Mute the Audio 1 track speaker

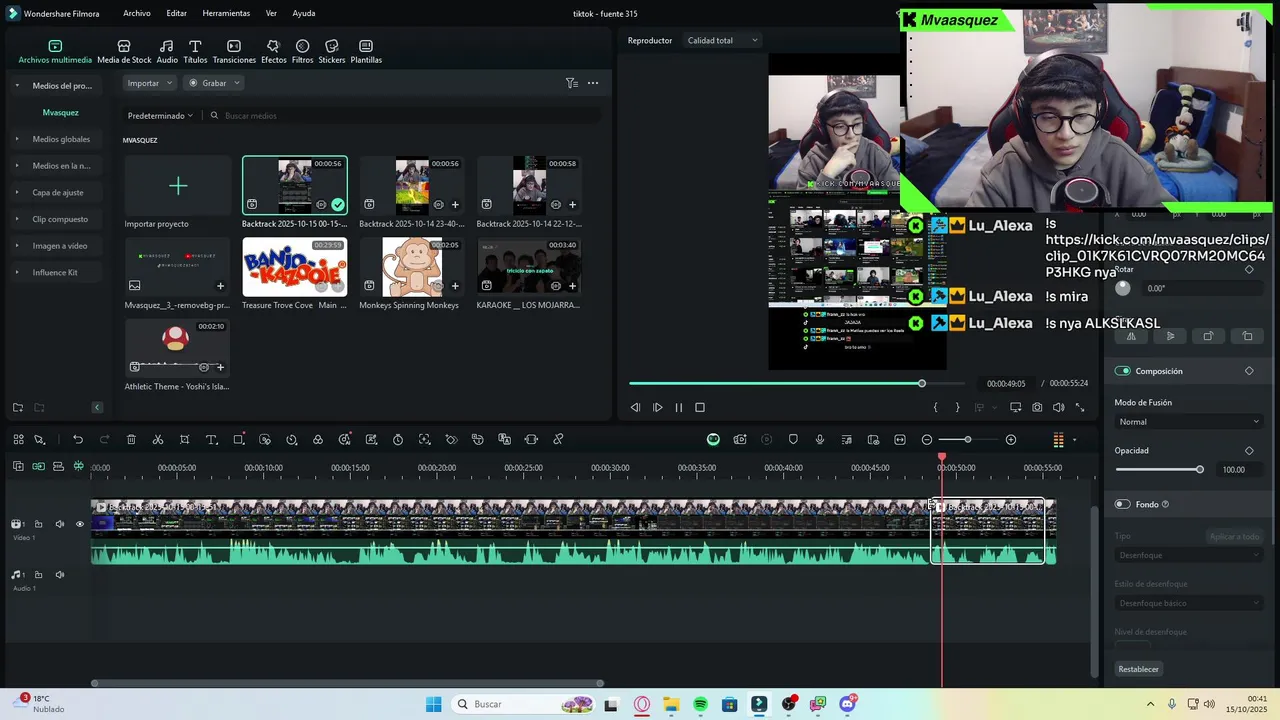60,575
